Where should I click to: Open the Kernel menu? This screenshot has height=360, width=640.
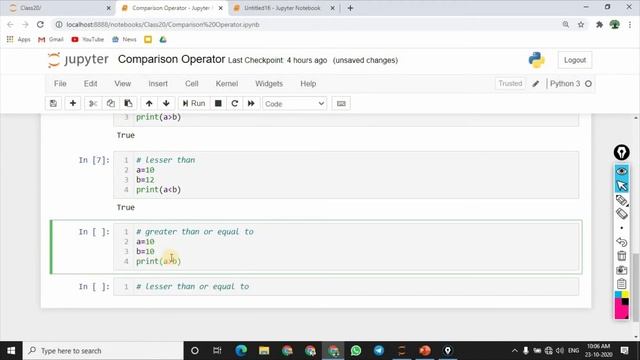227,84
